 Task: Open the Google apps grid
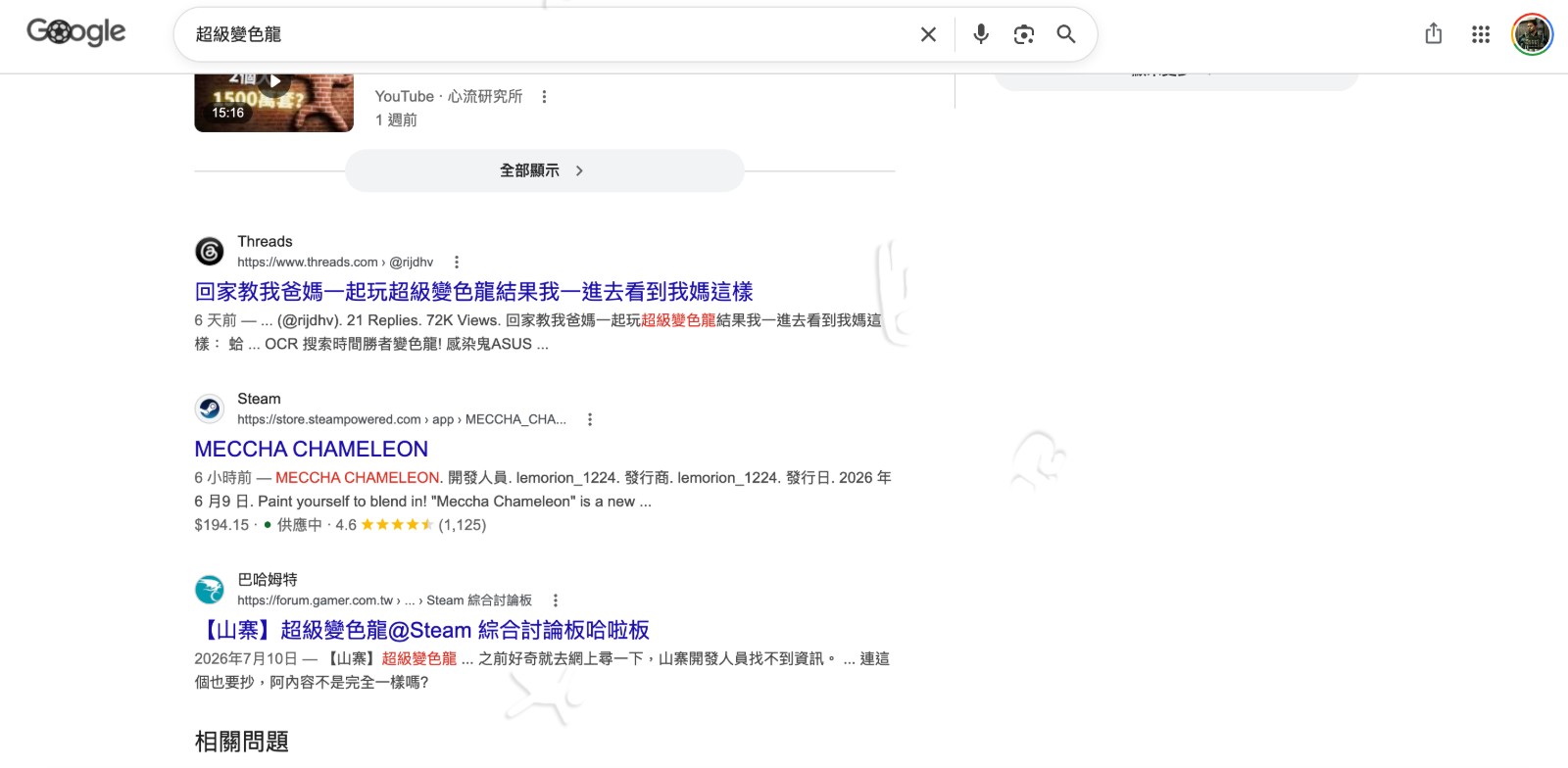[1481, 34]
